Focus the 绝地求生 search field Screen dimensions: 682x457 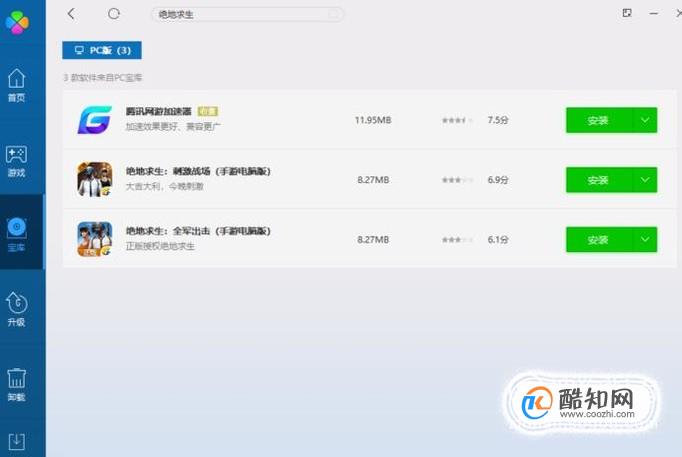248,14
